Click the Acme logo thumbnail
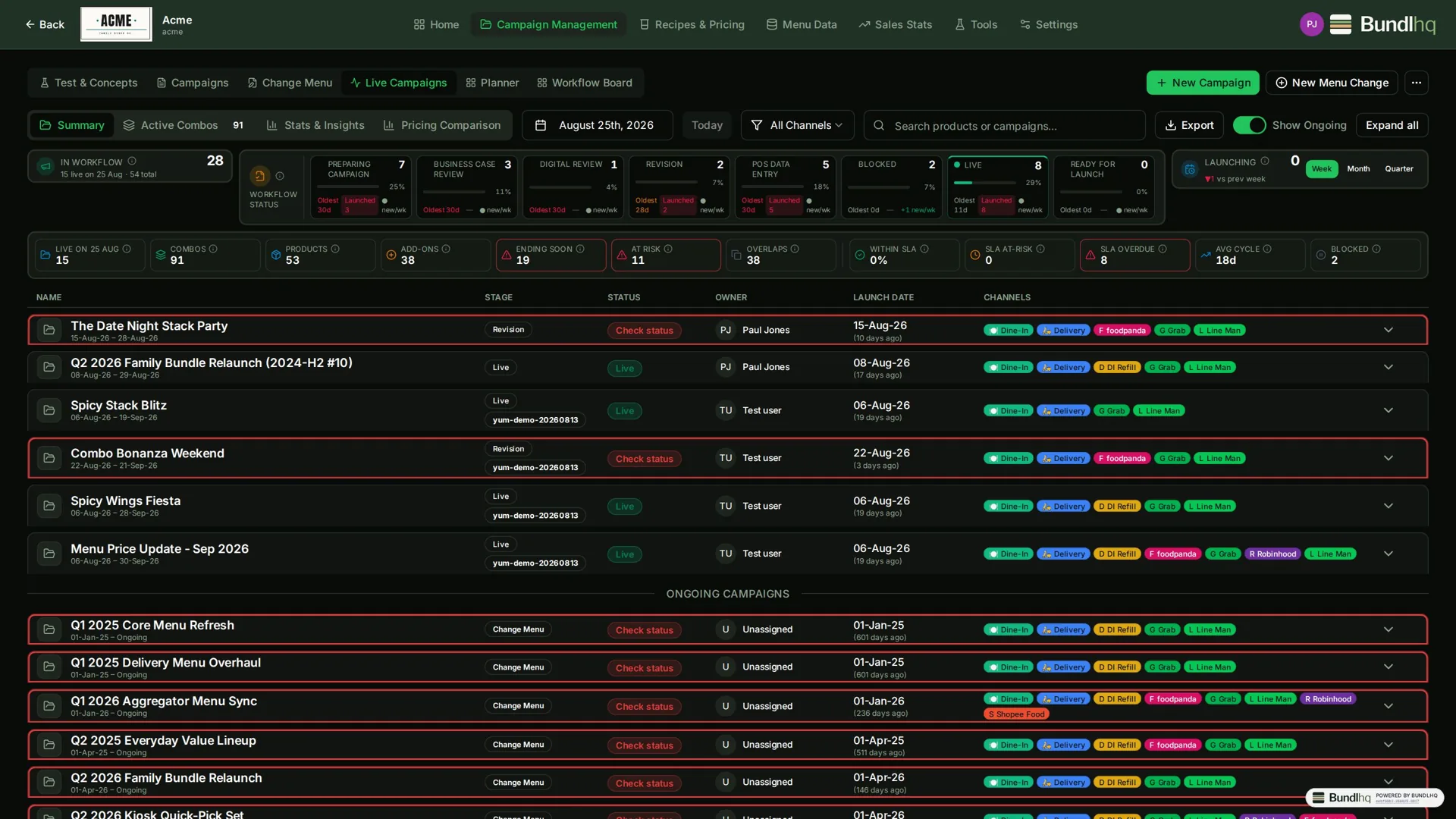 tap(116, 24)
